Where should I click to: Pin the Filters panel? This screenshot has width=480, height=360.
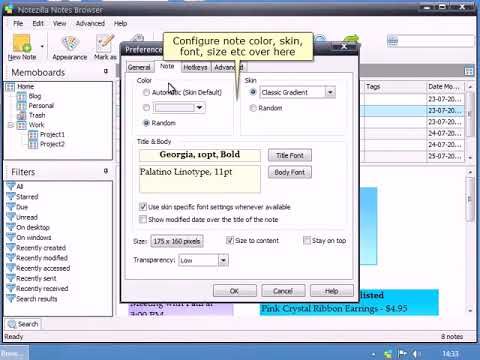(106, 171)
